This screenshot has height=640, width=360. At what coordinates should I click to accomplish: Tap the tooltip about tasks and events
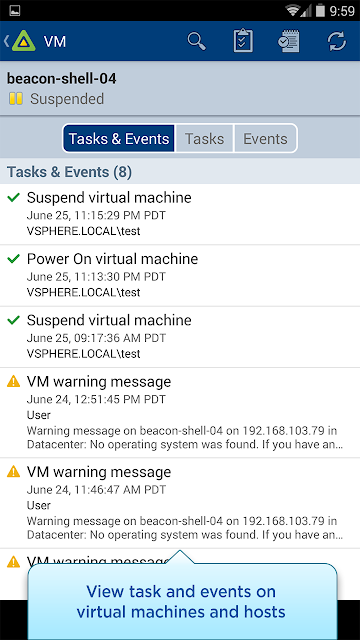182,602
